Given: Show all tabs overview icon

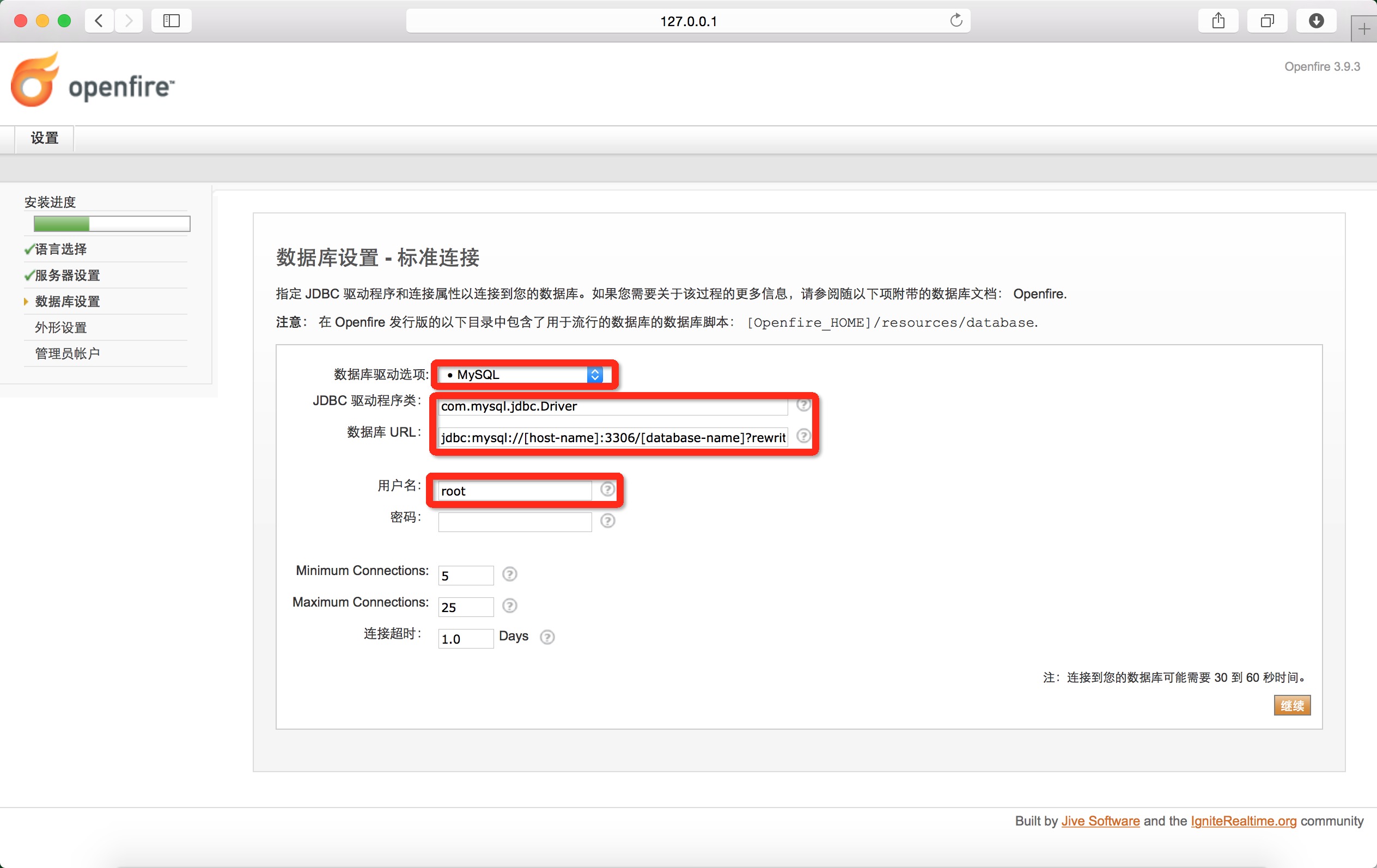Looking at the screenshot, I should point(1267,21).
